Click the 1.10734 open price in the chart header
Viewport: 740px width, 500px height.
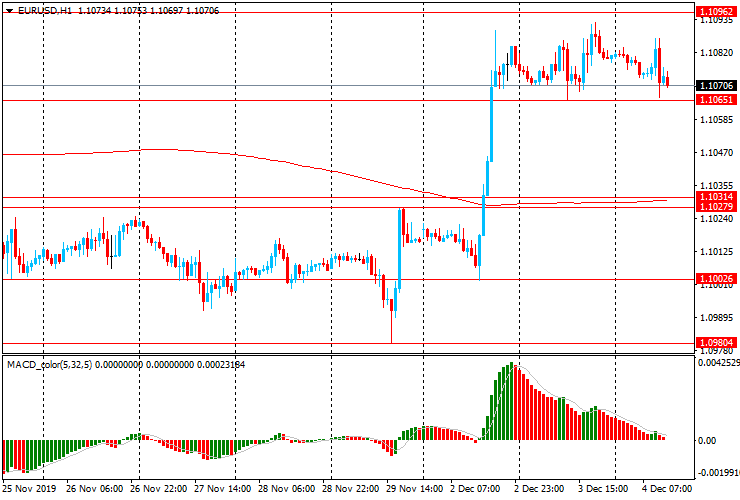(94, 10)
